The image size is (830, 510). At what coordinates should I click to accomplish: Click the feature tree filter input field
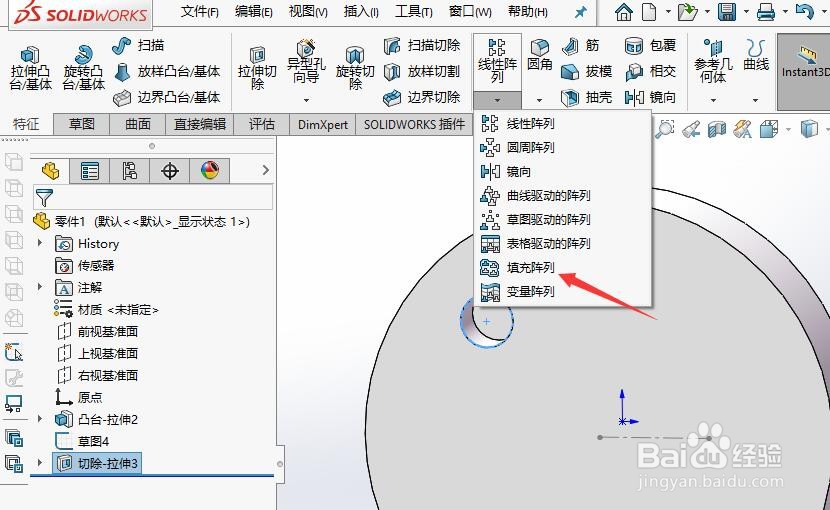[x=153, y=197]
